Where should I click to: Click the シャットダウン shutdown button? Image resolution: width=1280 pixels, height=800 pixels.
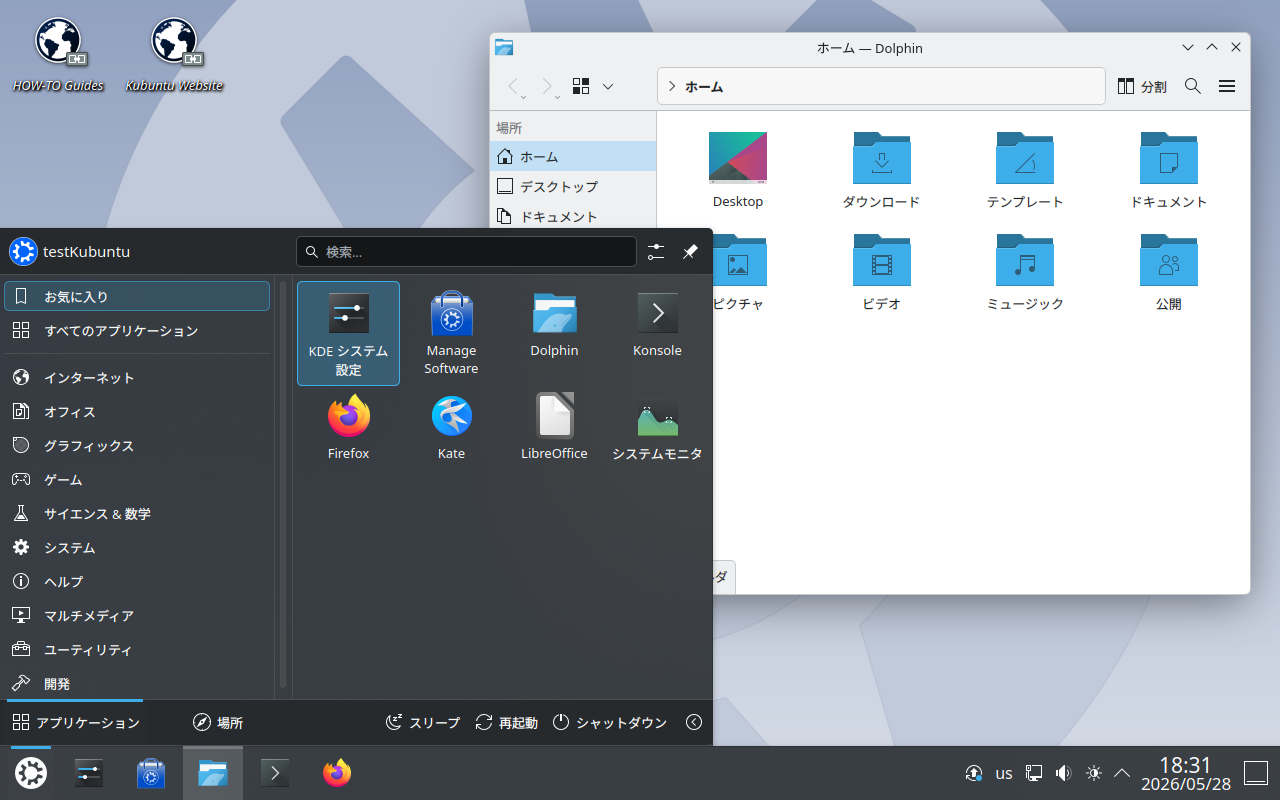pos(610,722)
